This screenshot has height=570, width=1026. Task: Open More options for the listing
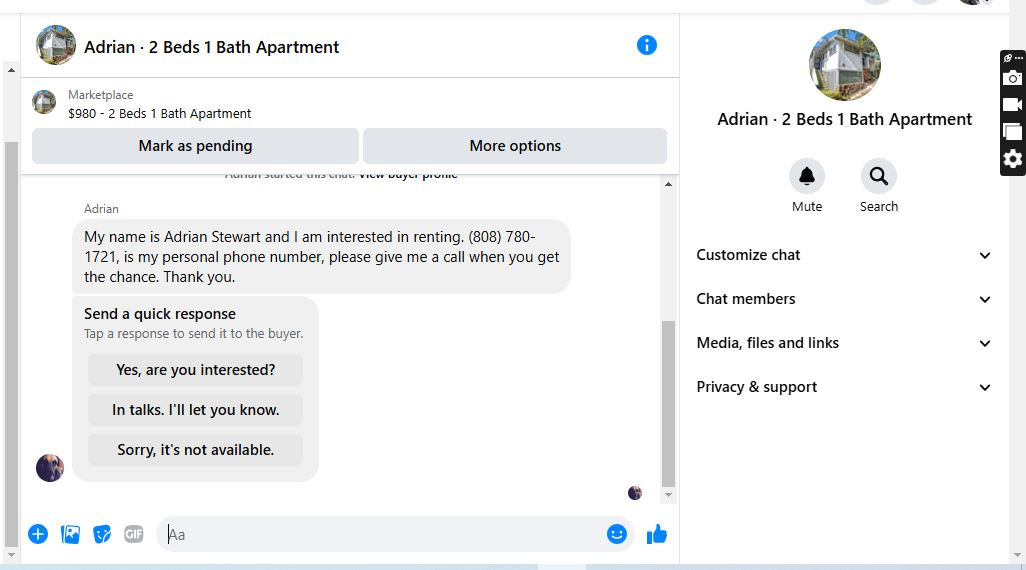(x=515, y=146)
